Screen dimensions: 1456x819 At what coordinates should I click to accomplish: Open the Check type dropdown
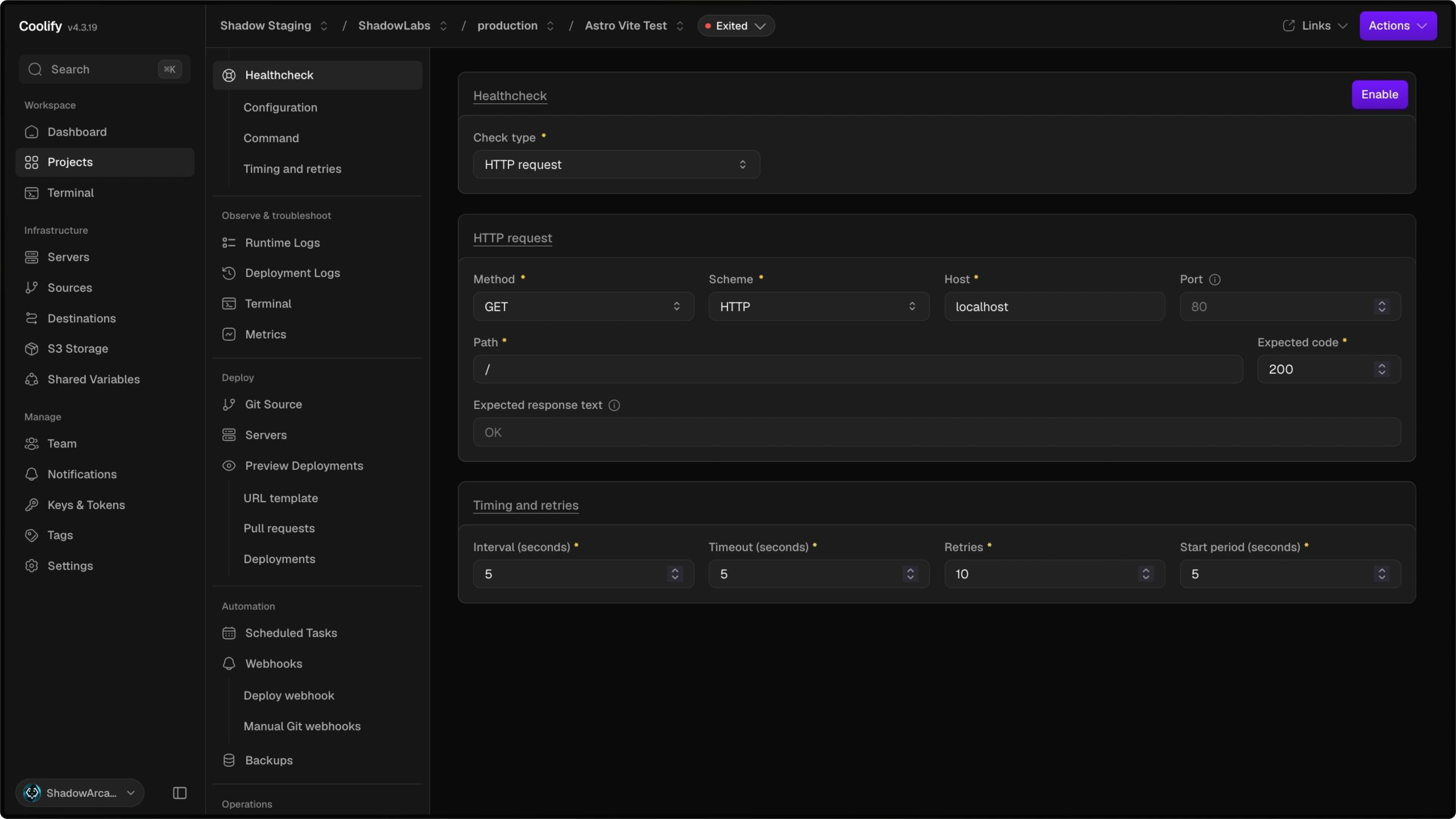[616, 165]
